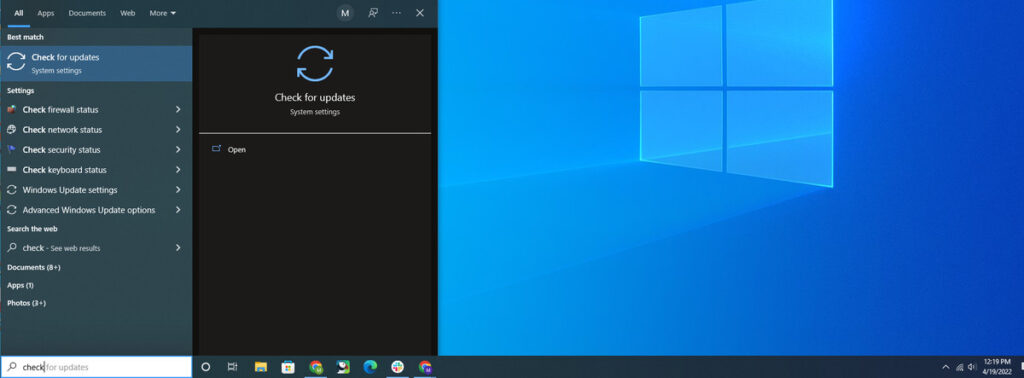Open the puffin bird app icon
The width and height of the screenshot is (1024, 378).
coord(343,367)
